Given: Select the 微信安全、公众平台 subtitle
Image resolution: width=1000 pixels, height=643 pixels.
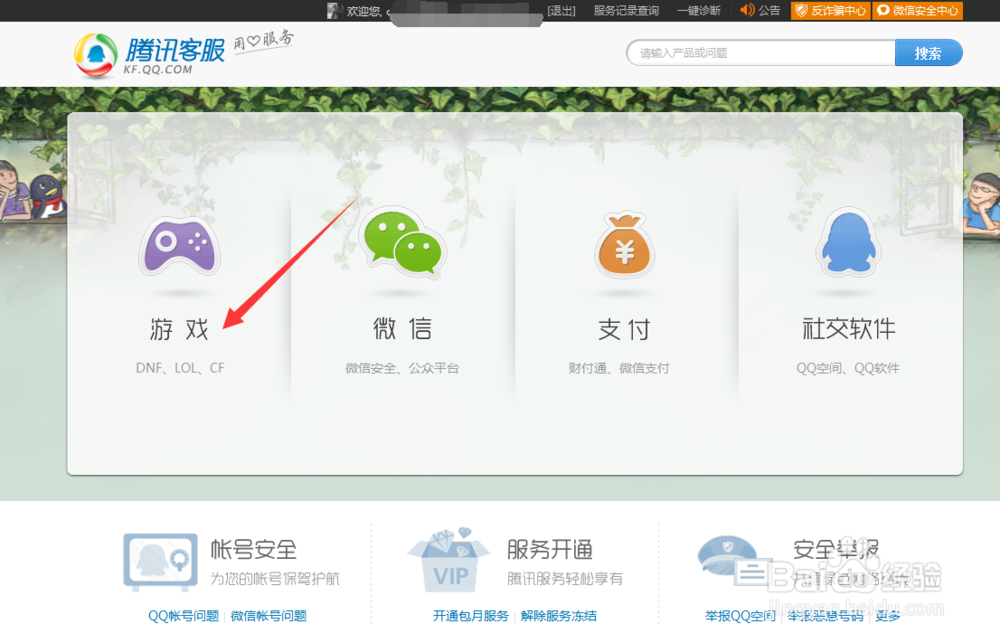Looking at the screenshot, I should 402,368.
